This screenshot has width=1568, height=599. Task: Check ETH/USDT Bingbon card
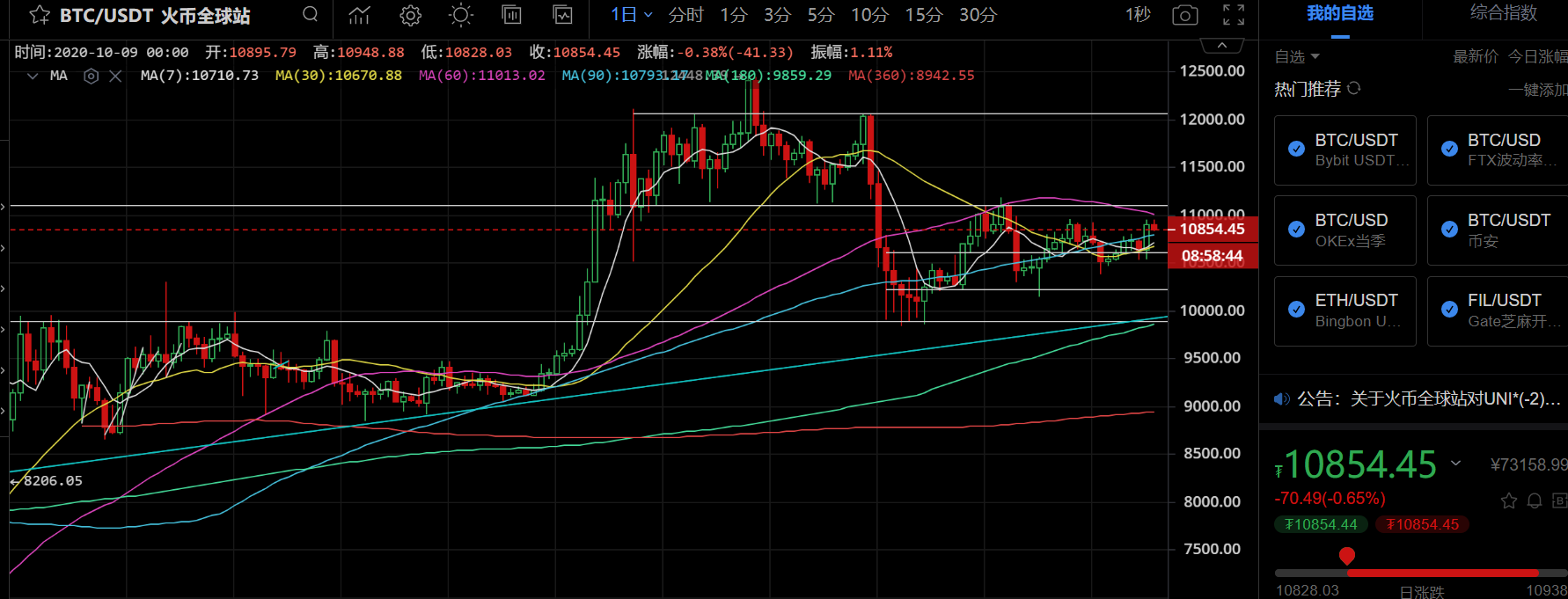click(x=1345, y=310)
